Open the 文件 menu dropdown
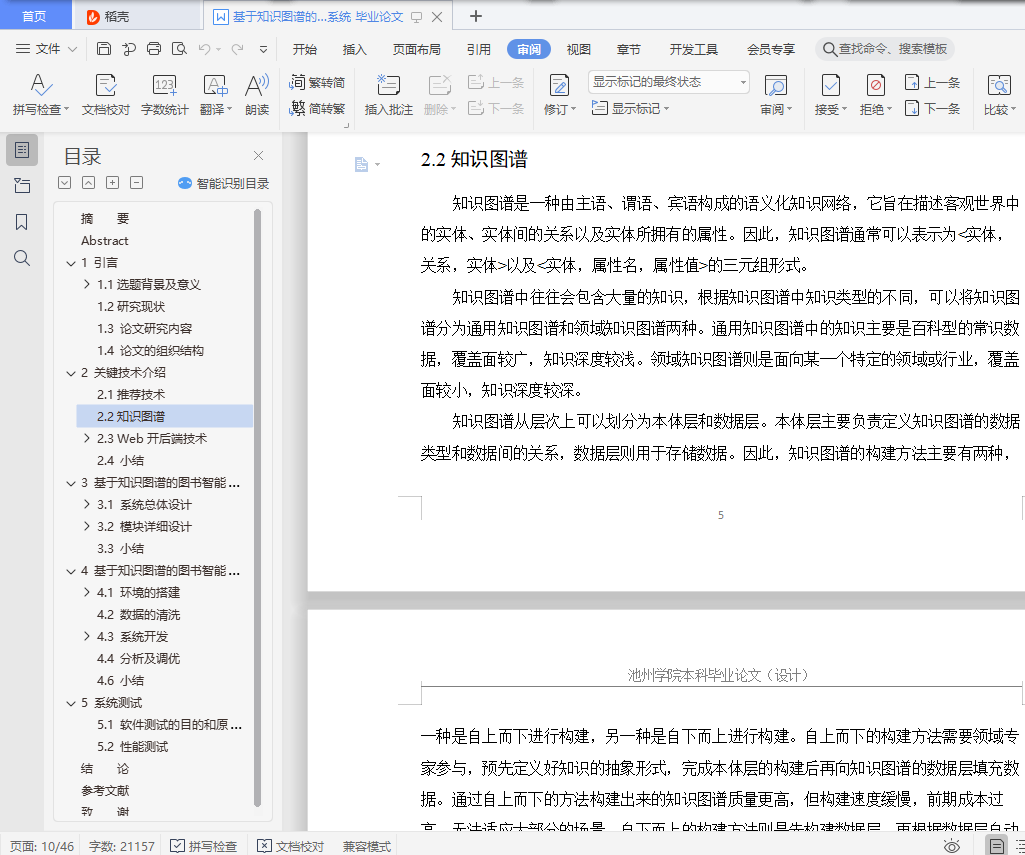The height and width of the screenshot is (855, 1025). click(46, 48)
